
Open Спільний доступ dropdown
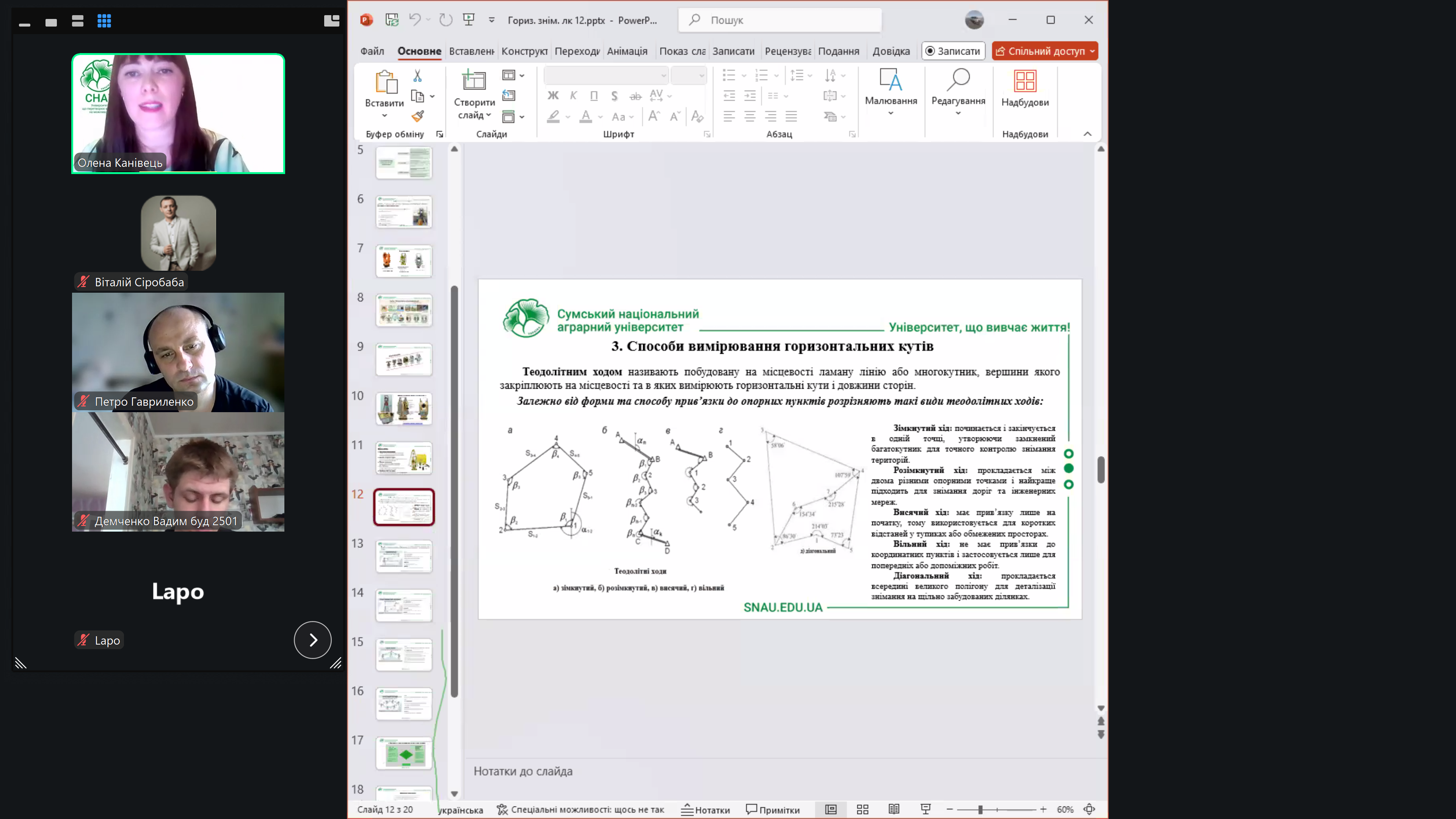pos(1092,51)
